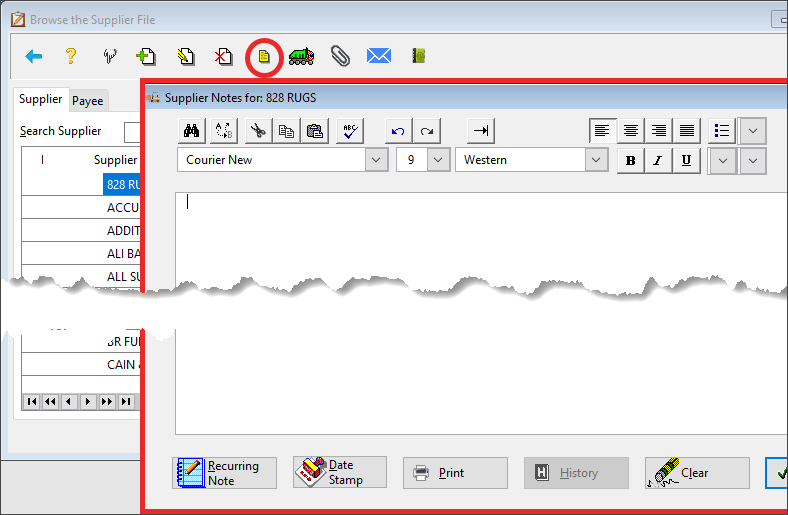This screenshot has width=788, height=515.
Task: Click the Supplier column header
Action: 115,160
